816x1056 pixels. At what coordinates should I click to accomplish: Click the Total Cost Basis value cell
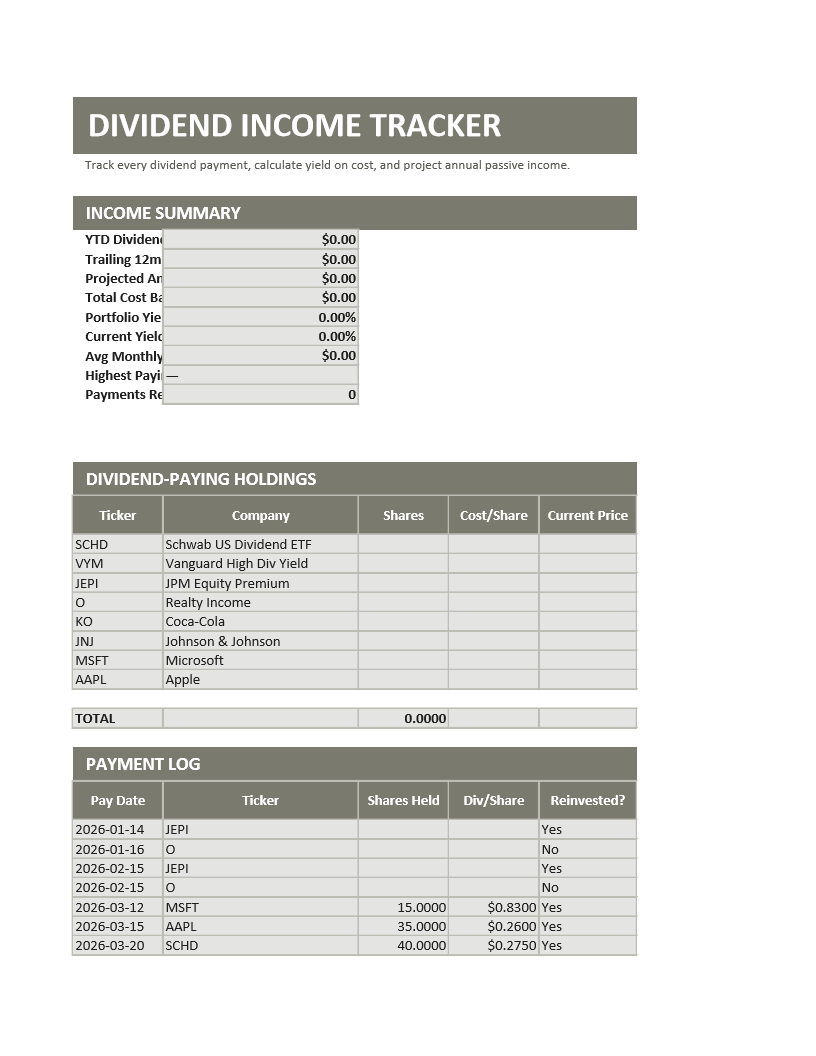[x=261, y=298]
